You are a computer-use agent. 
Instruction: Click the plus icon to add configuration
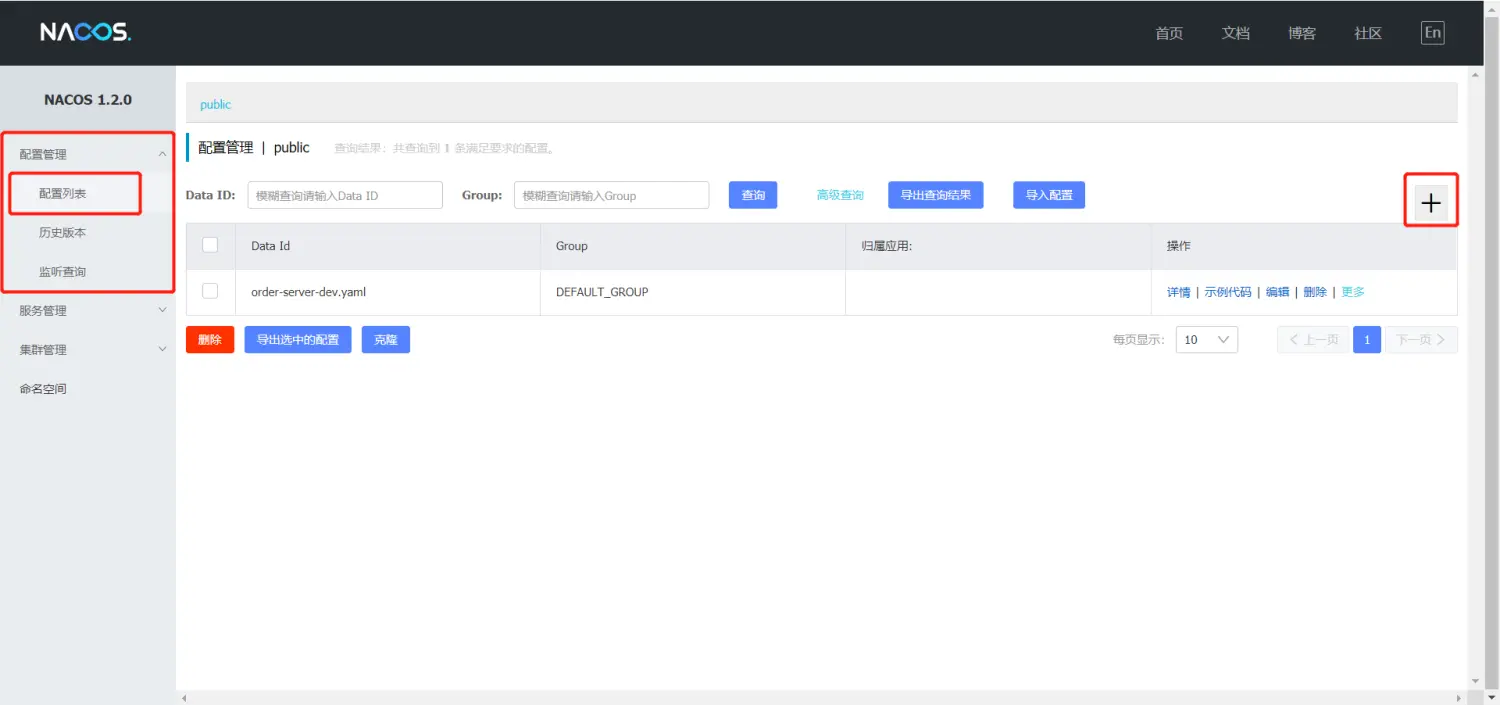(1431, 203)
